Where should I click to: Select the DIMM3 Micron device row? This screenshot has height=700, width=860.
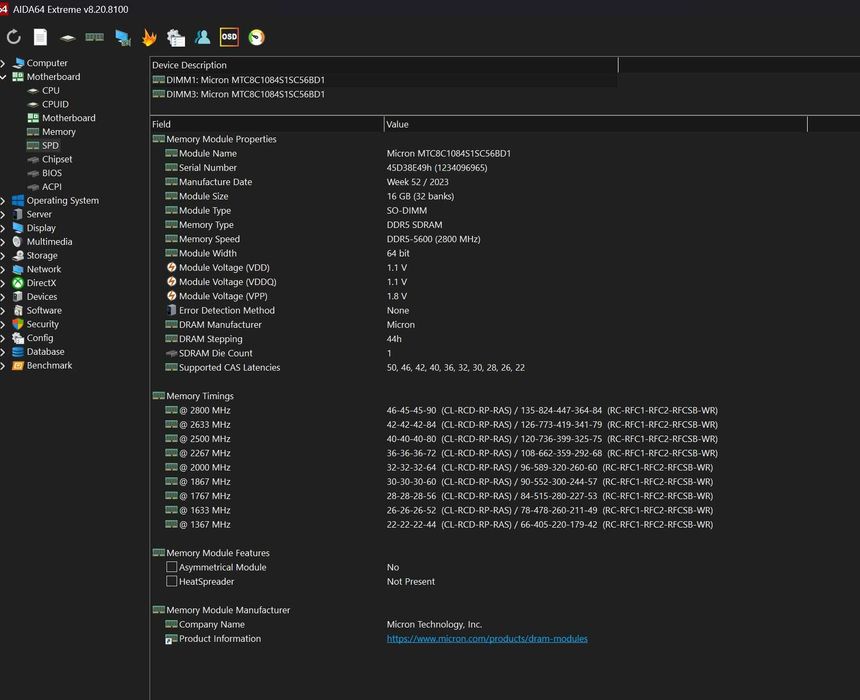[245, 94]
